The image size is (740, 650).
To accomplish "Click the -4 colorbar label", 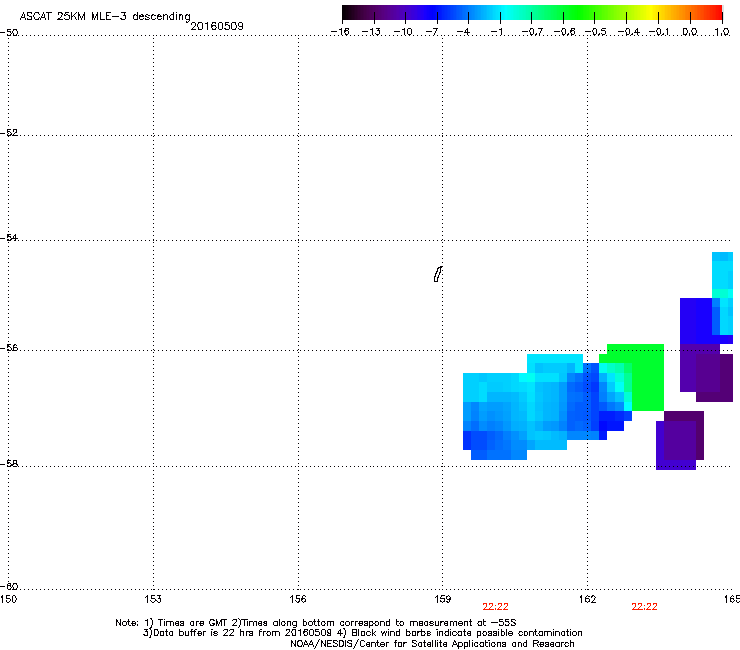I will (x=463, y=32).
